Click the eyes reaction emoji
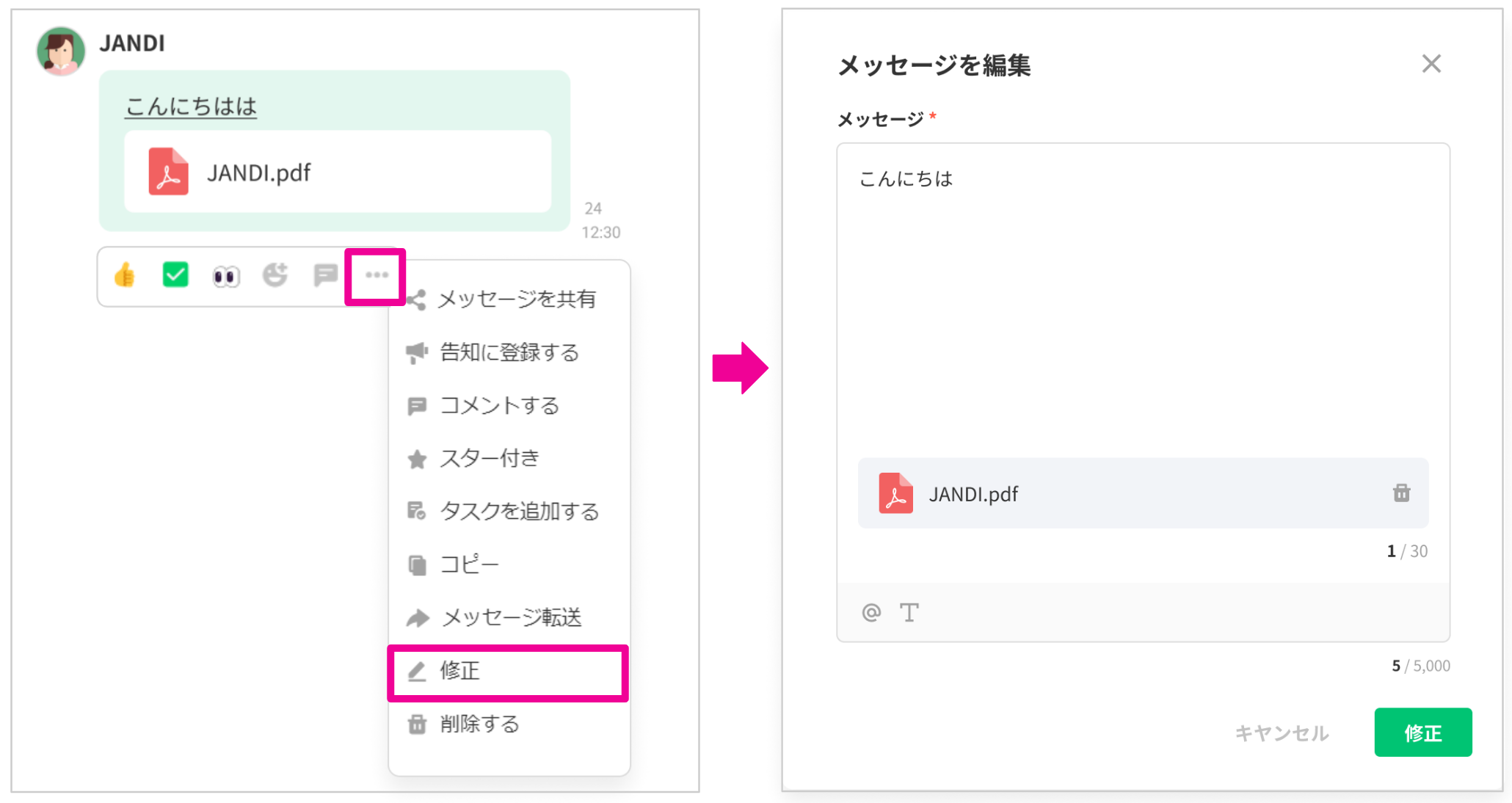This screenshot has height=803, width=1512. click(225, 277)
